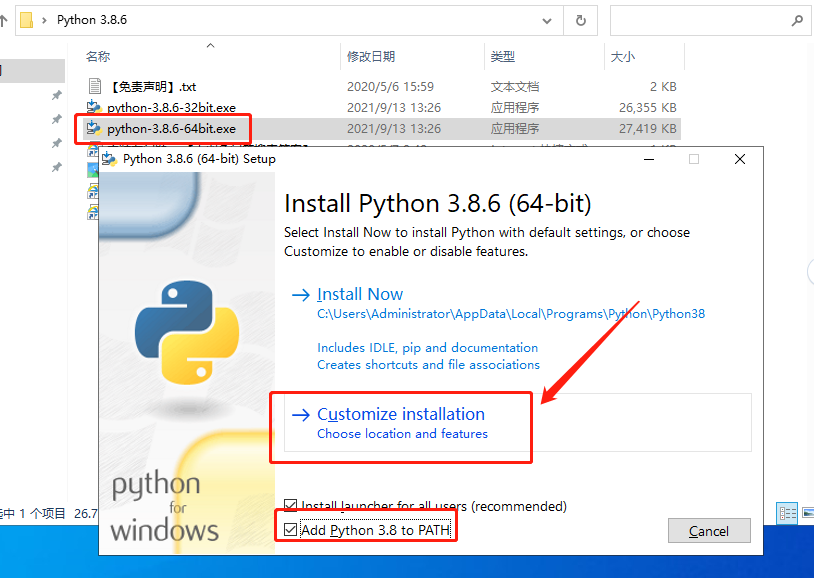
Task: Click the 文本文档 type cell
Action: point(514,87)
